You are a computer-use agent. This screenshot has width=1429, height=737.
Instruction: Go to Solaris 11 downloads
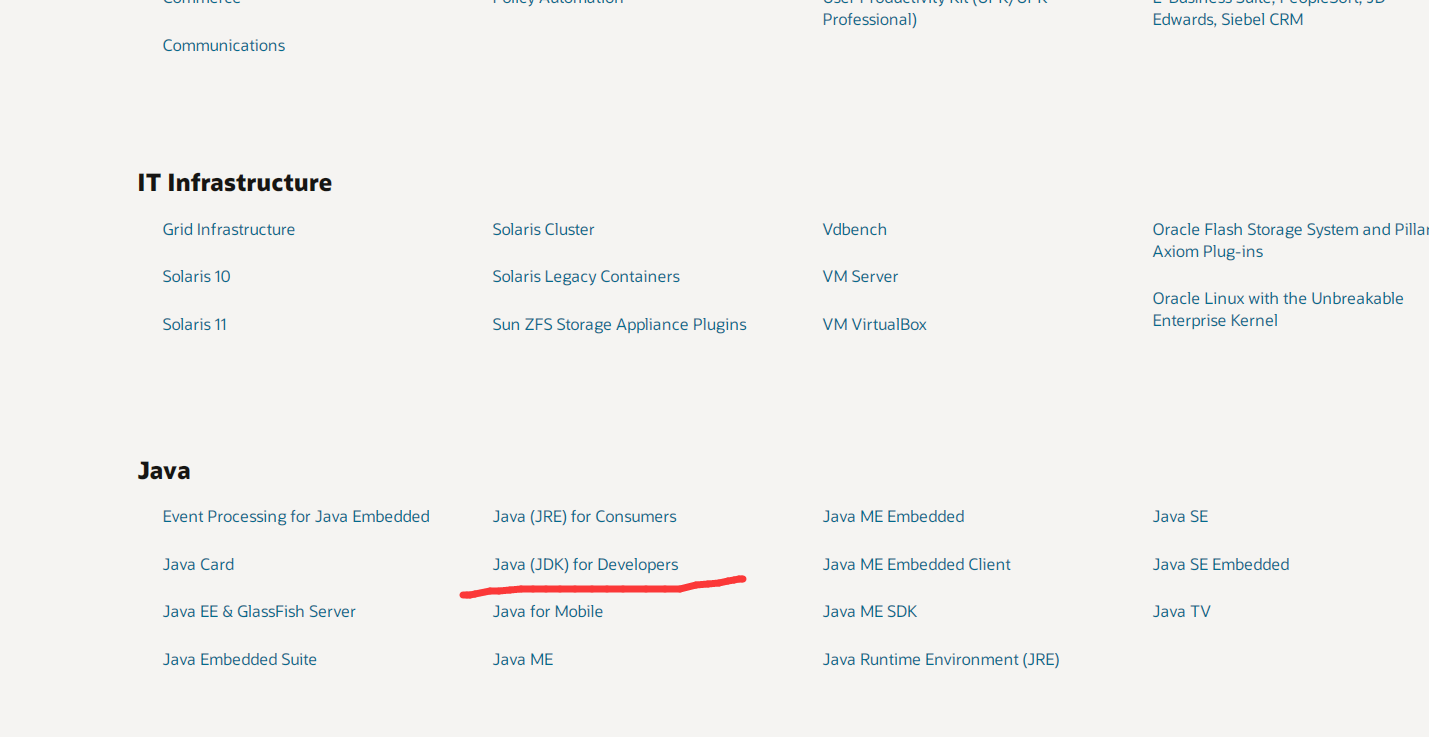(194, 324)
